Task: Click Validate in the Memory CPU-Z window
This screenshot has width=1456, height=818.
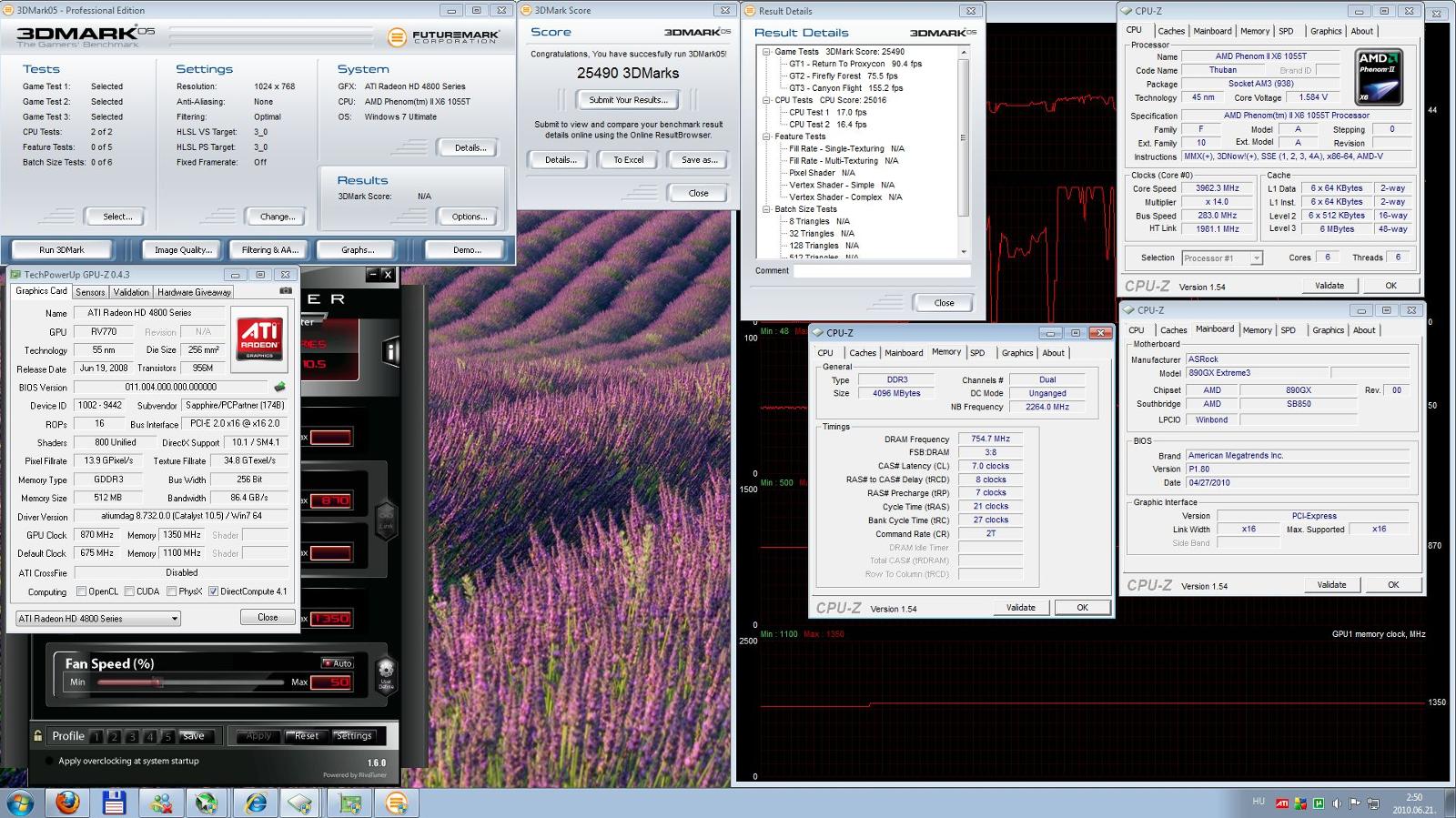Action: pos(1020,608)
